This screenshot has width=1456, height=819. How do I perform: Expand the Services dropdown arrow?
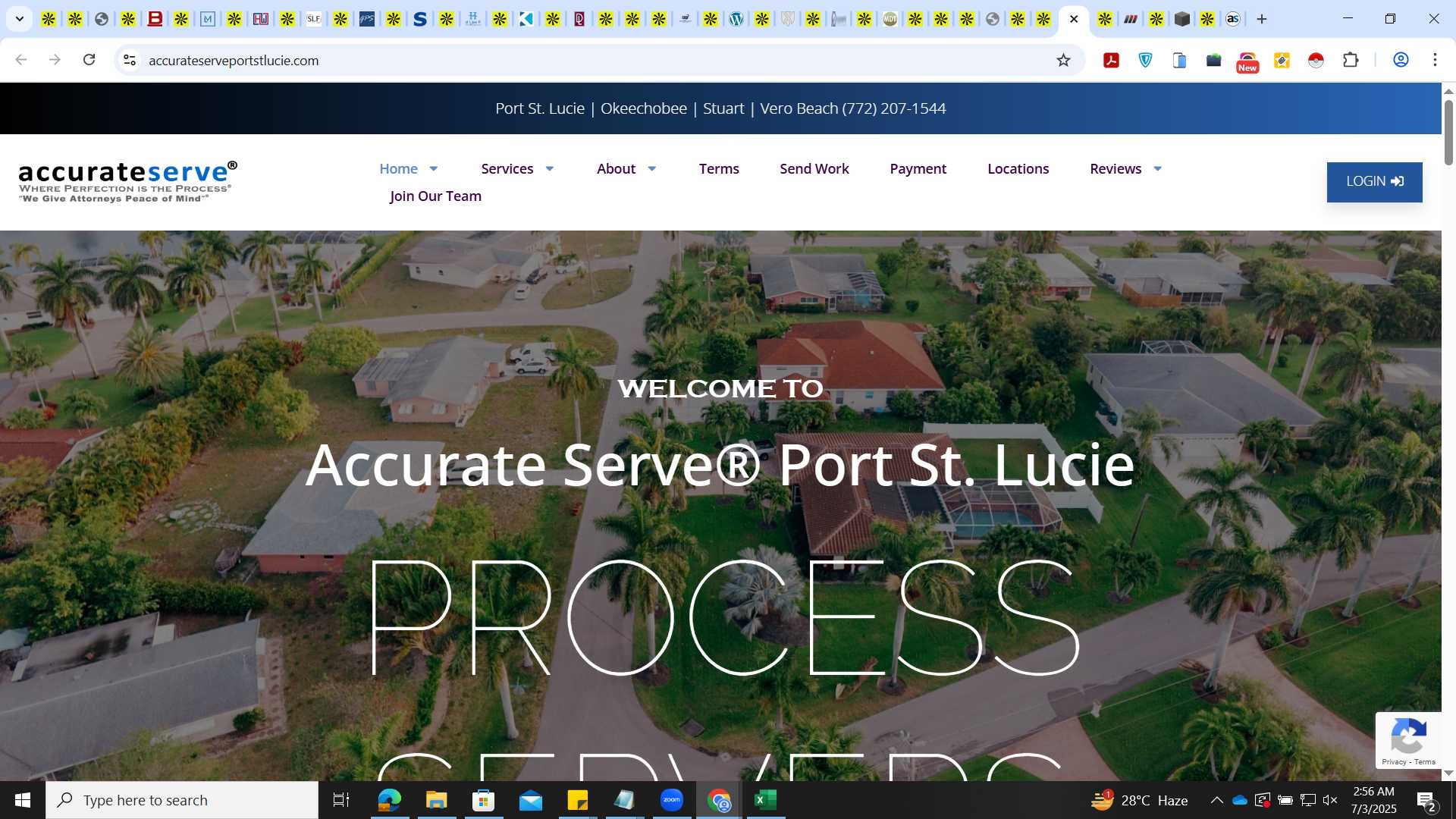(x=550, y=169)
